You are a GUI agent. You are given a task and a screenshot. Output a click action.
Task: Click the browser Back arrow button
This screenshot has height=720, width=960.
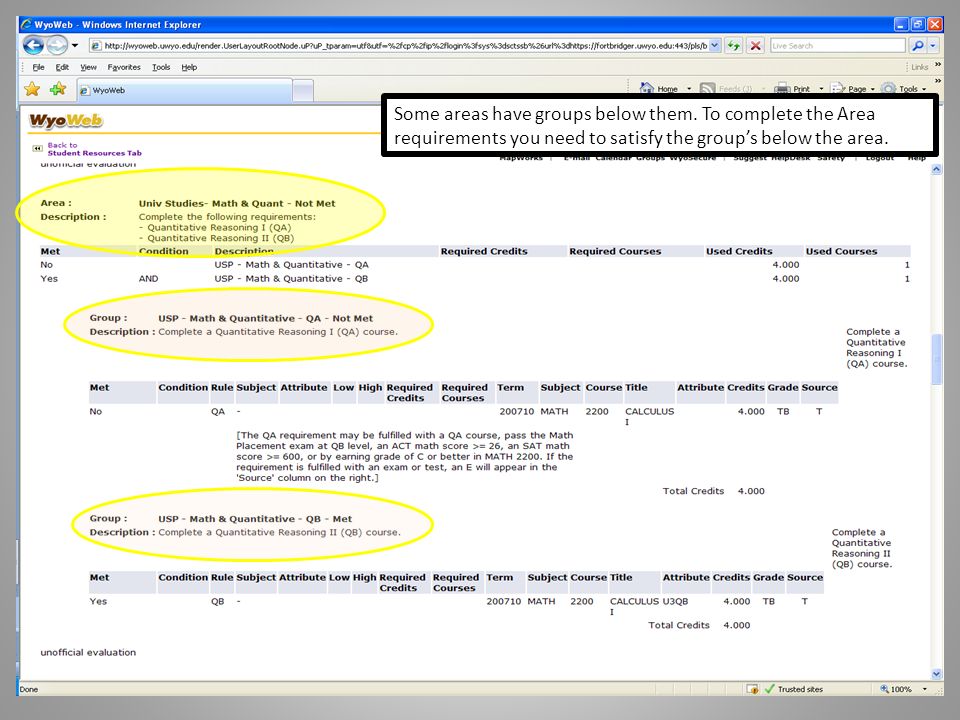pos(33,45)
